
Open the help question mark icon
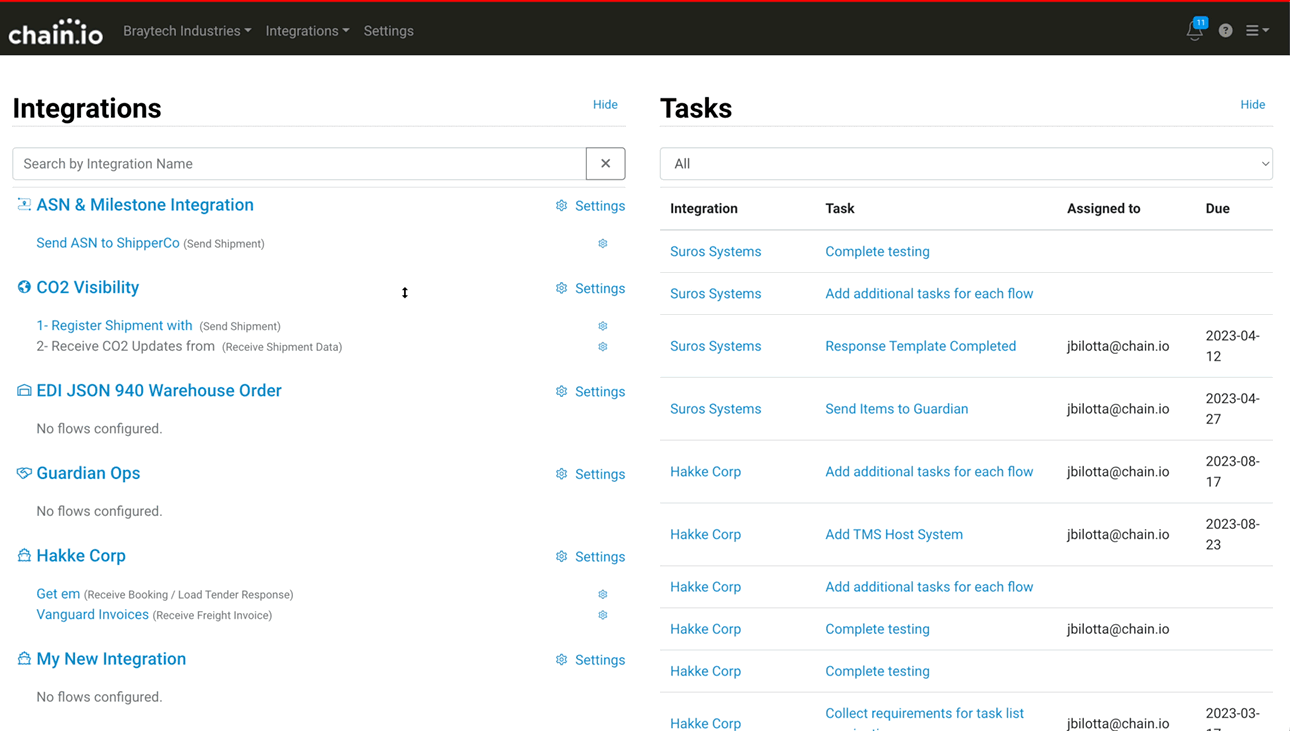coord(1226,31)
